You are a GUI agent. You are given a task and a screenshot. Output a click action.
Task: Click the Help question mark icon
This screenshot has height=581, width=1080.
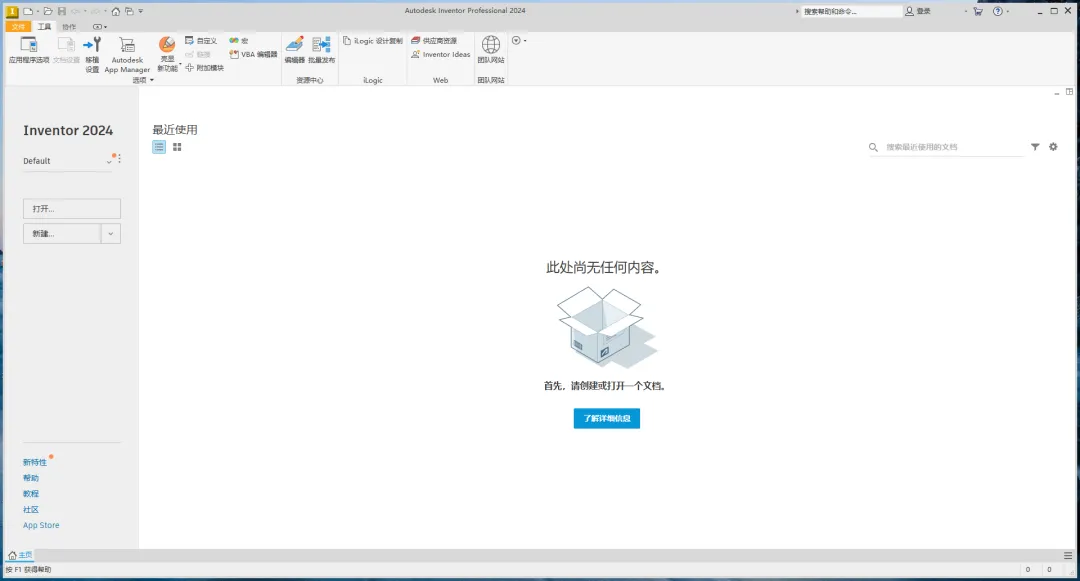997,11
